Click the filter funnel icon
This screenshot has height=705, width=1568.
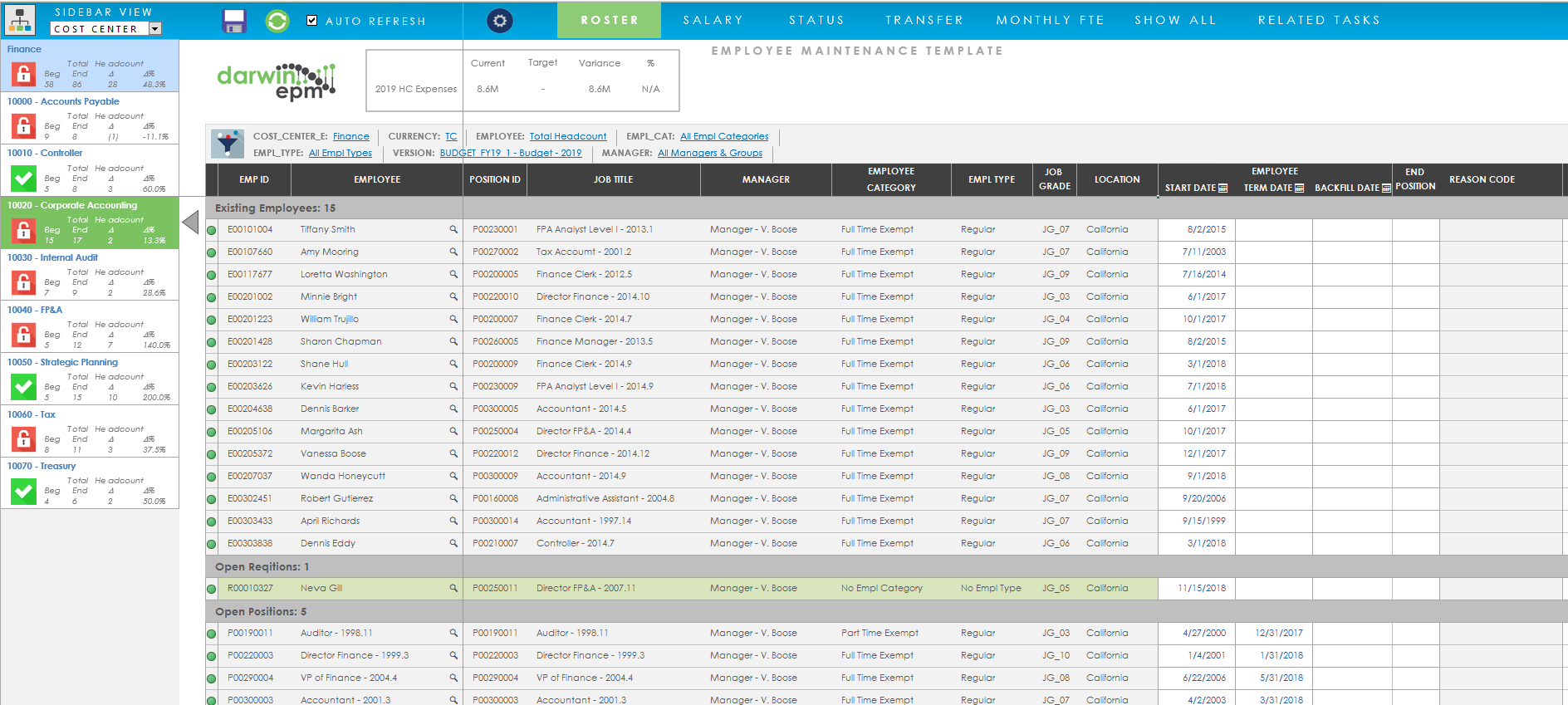coord(228,144)
